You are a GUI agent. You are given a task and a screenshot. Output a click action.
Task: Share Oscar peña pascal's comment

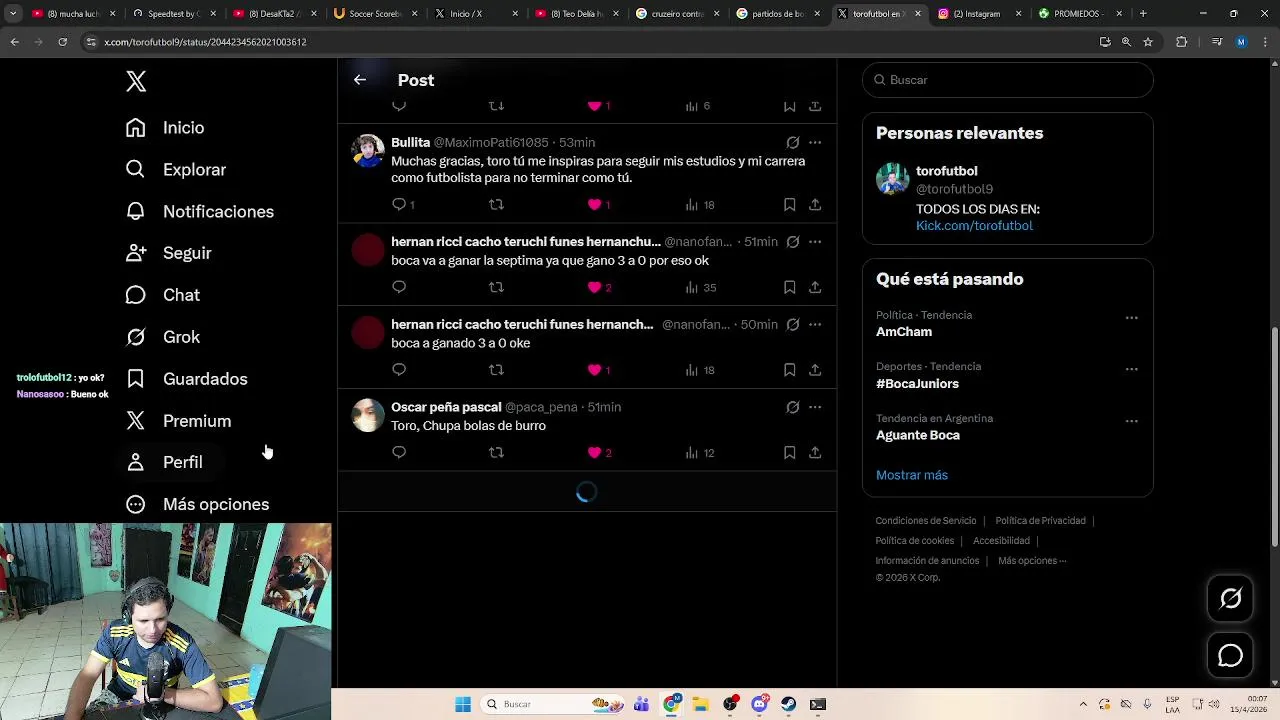(815, 452)
